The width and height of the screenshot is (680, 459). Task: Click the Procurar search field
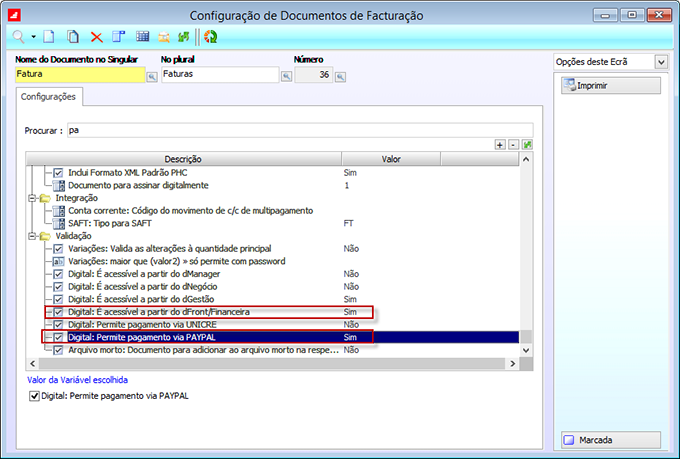point(300,131)
